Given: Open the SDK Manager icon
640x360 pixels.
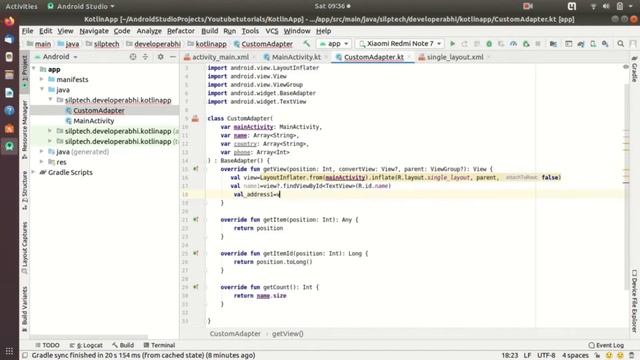Looking at the screenshot, I should pos(605,43).
